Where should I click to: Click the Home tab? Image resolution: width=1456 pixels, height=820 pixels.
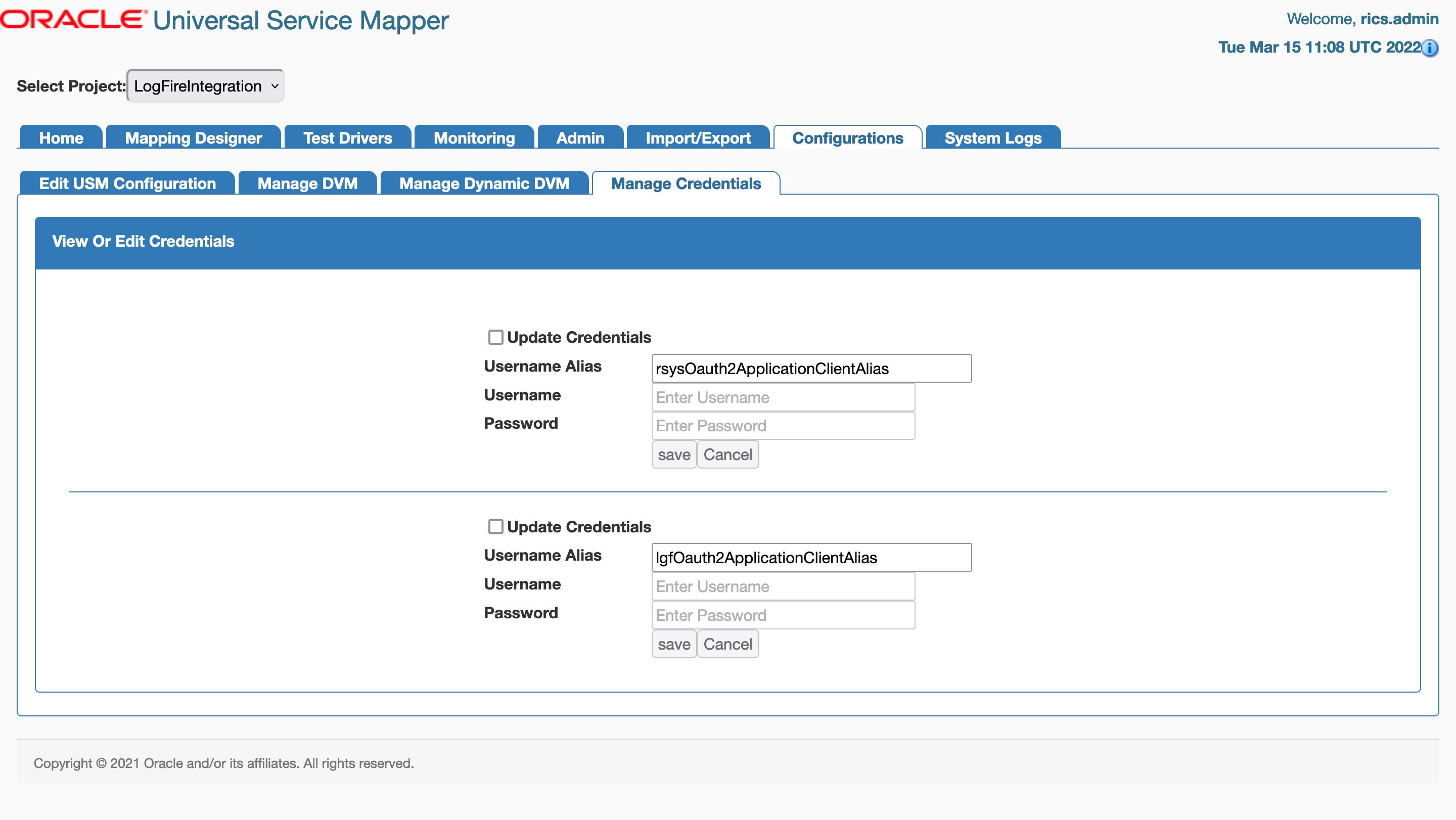point(61,138)
